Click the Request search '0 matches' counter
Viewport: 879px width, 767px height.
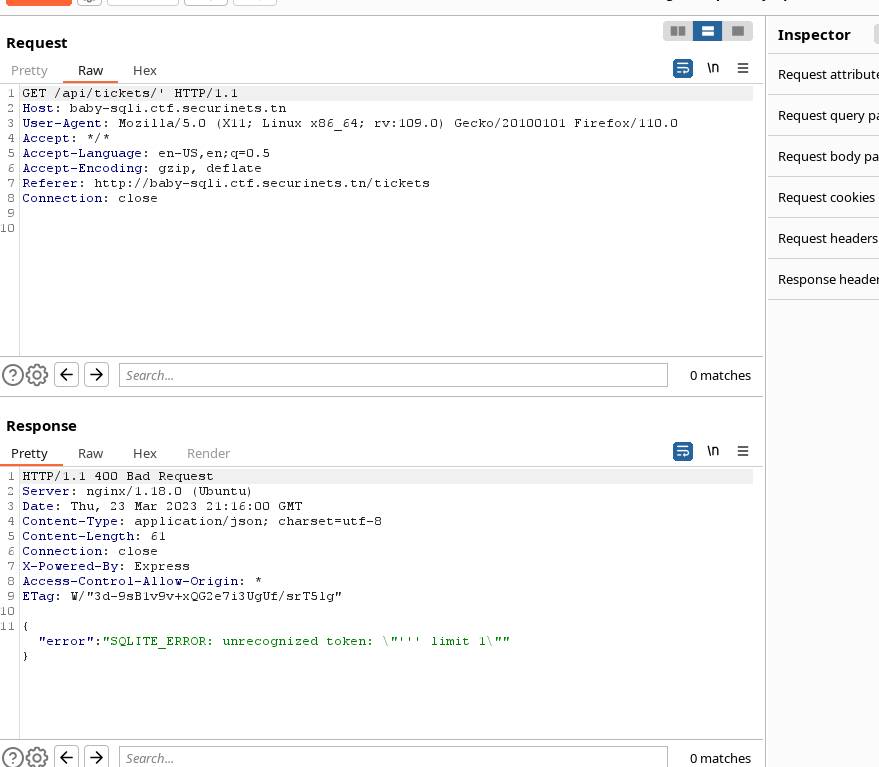[720, 376]
